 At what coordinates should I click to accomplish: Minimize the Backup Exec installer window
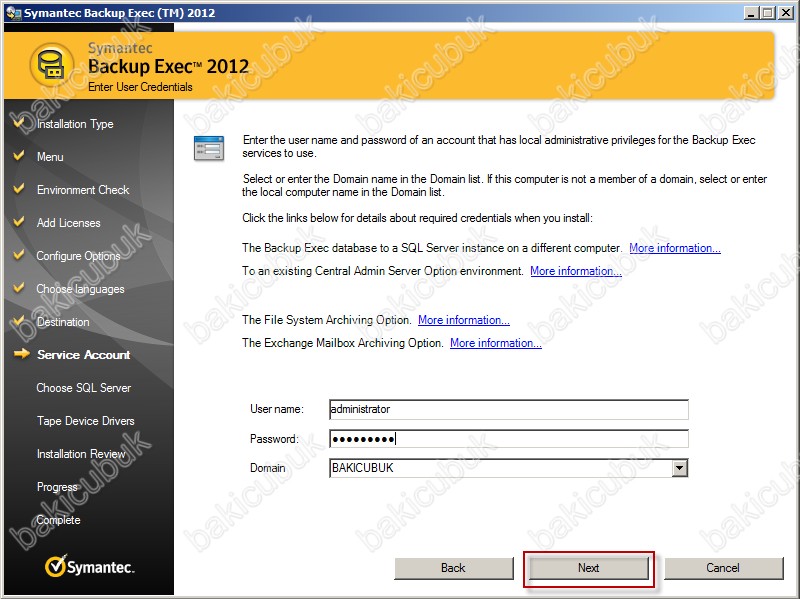751,13
